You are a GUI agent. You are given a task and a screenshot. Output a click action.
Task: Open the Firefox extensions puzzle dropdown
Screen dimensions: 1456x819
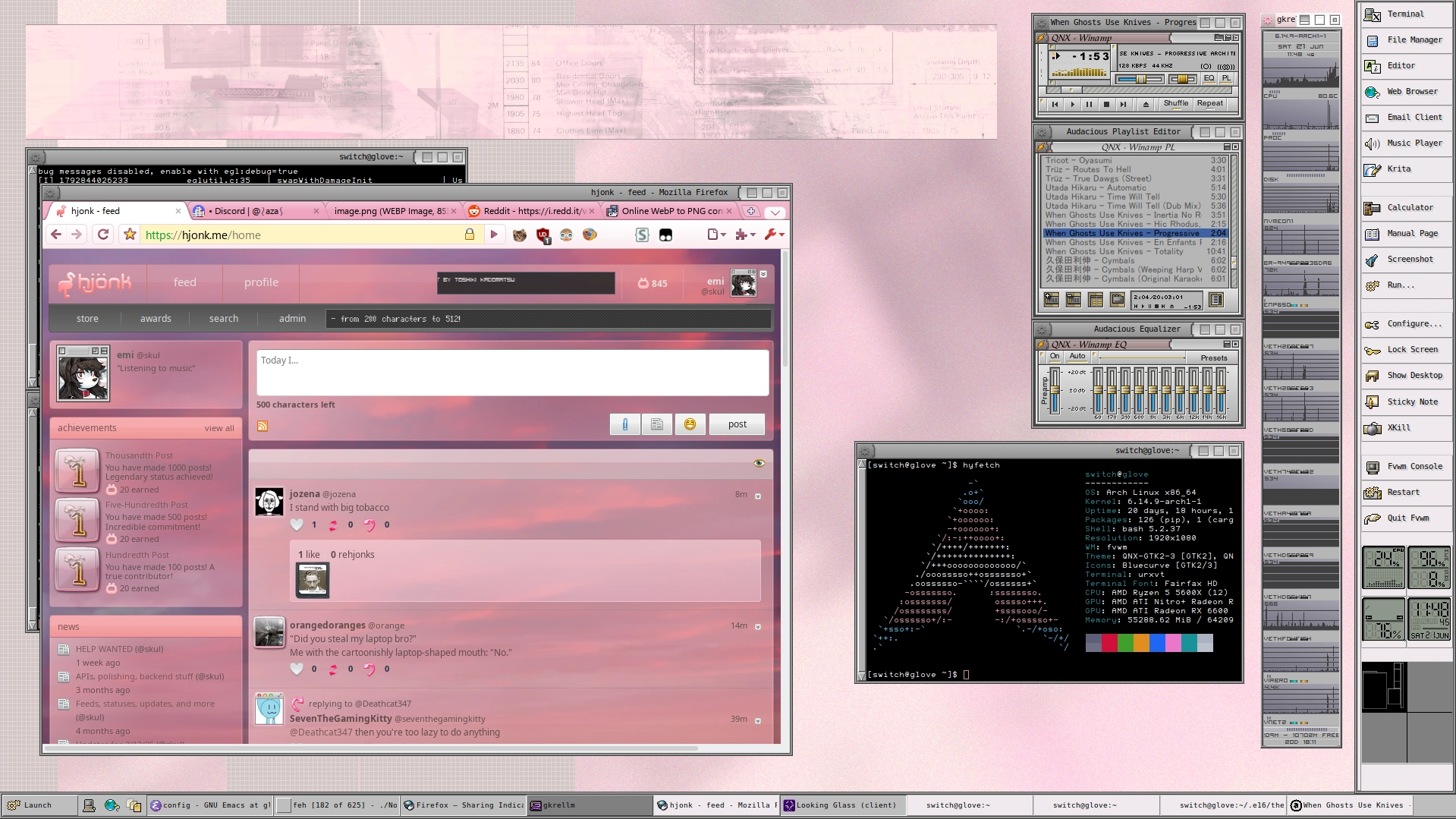tap(745, 235)
